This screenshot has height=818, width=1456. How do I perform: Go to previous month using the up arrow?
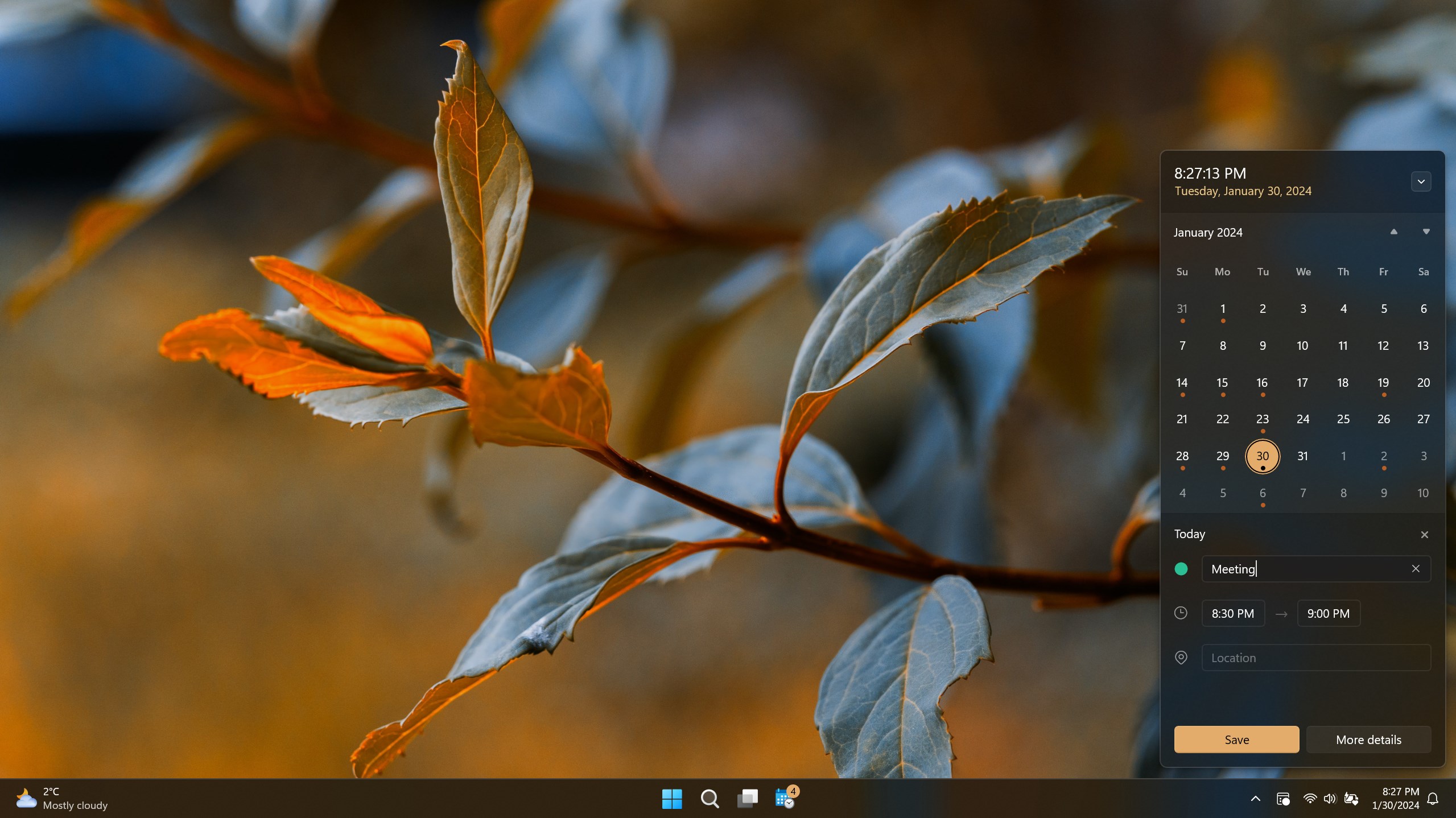(x=1392, y=232)
